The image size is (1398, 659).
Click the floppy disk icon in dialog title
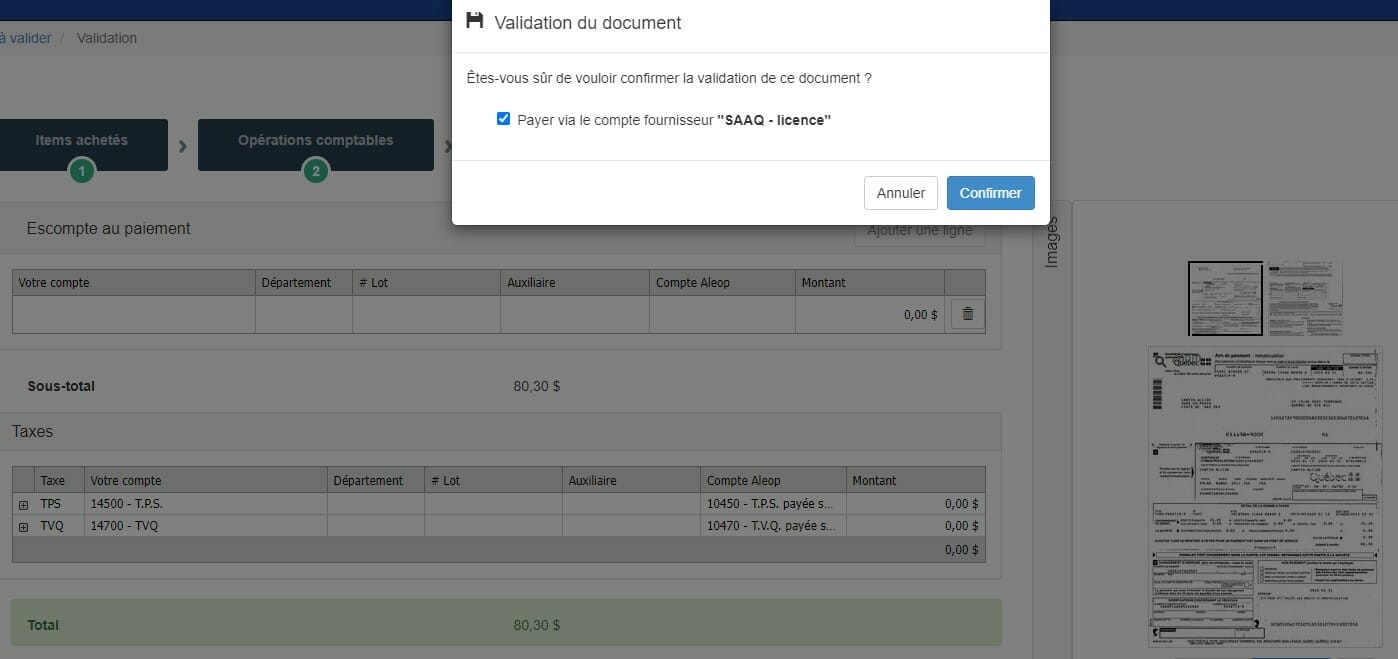475,22
